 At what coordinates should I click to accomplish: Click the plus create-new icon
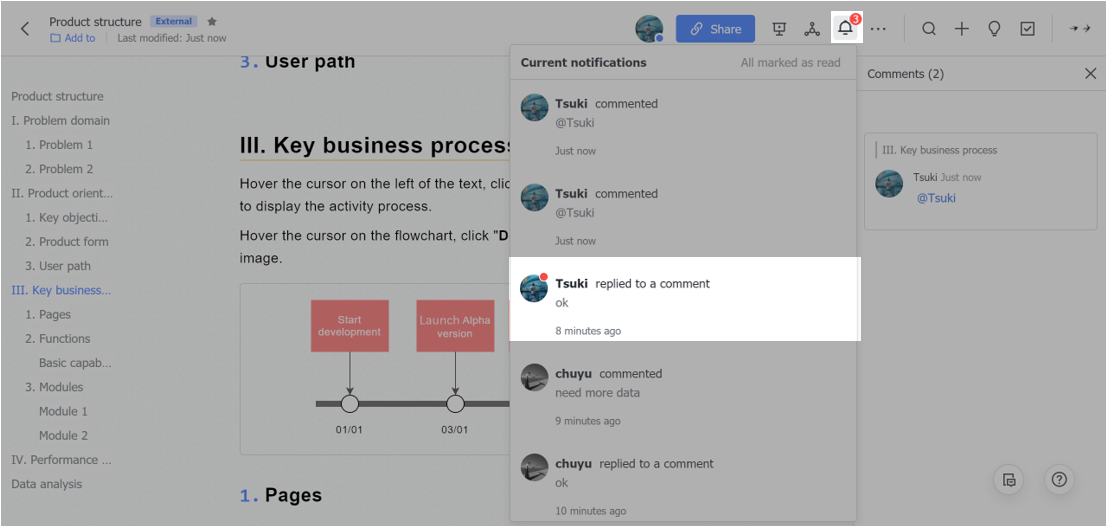(x=961, y=29)
